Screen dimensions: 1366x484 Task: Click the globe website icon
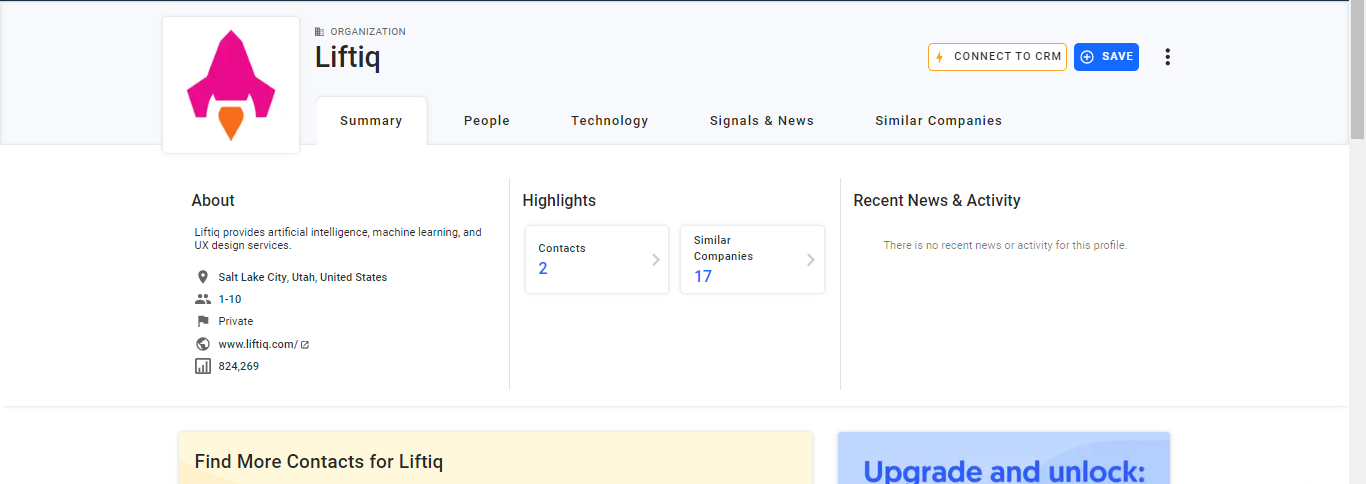point(203,344)
